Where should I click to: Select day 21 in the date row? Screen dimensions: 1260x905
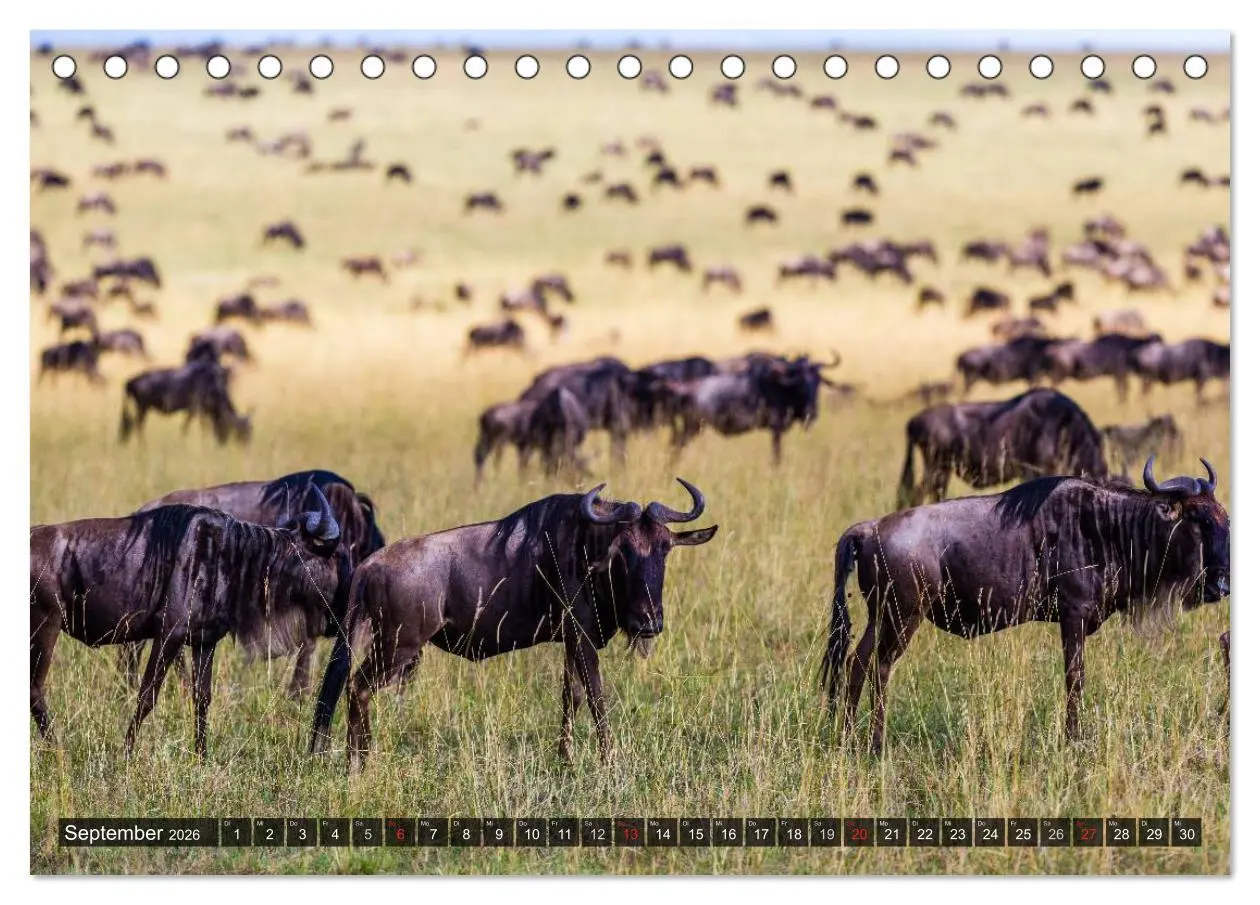(x=891, y=833)
